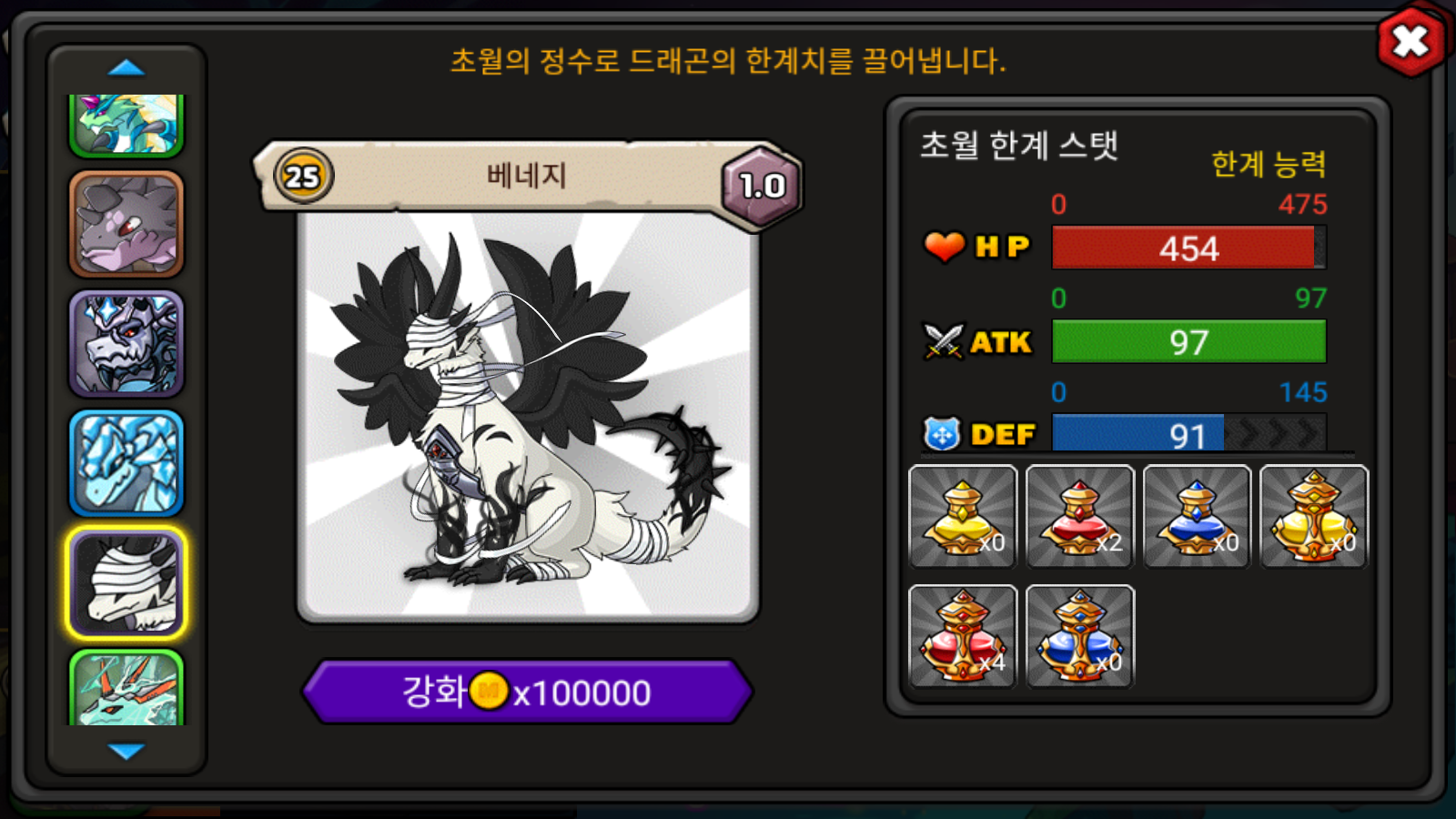Choose the gray dragon portrait in sidebar
Screen dimensions: 1456x819
click(126, 224)
